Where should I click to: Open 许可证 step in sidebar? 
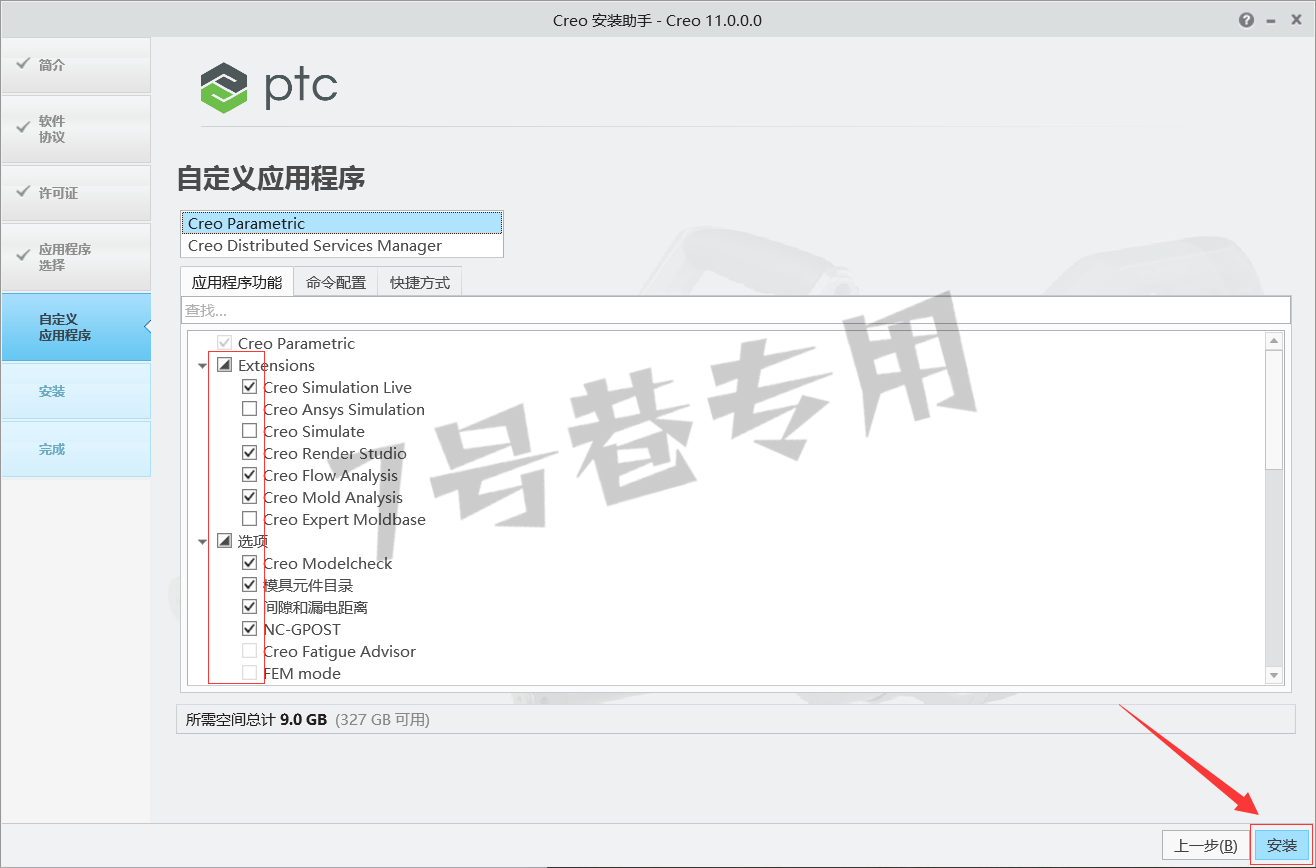coord(76,193)
